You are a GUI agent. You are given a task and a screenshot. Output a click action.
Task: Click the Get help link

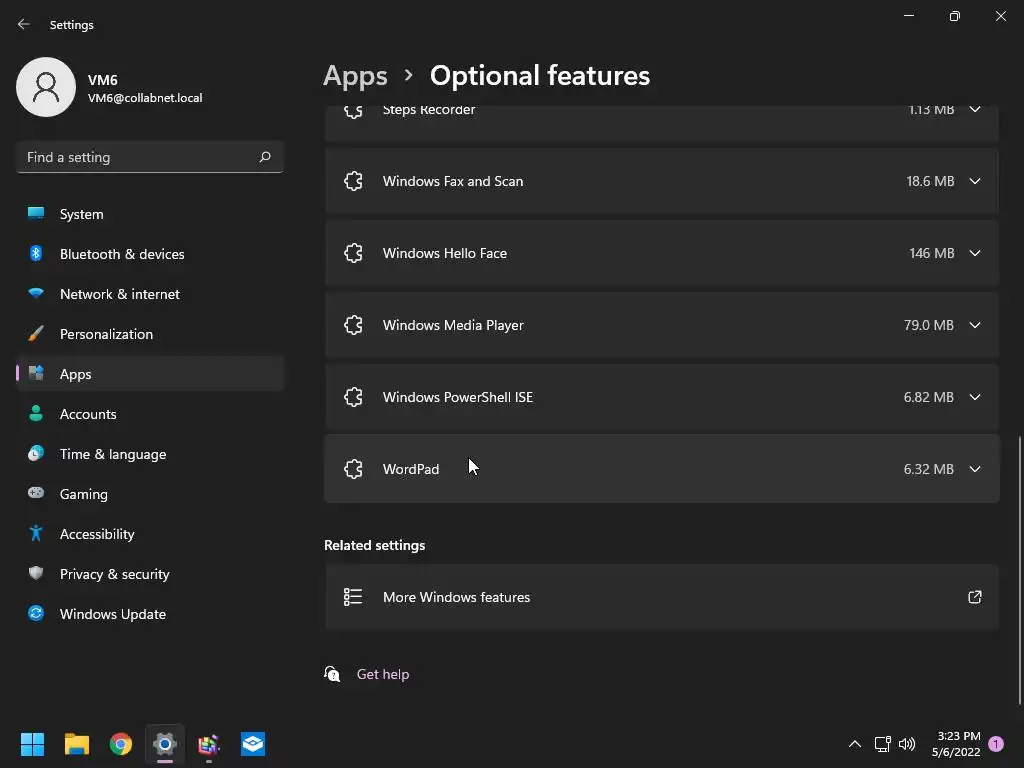point(383,674)
